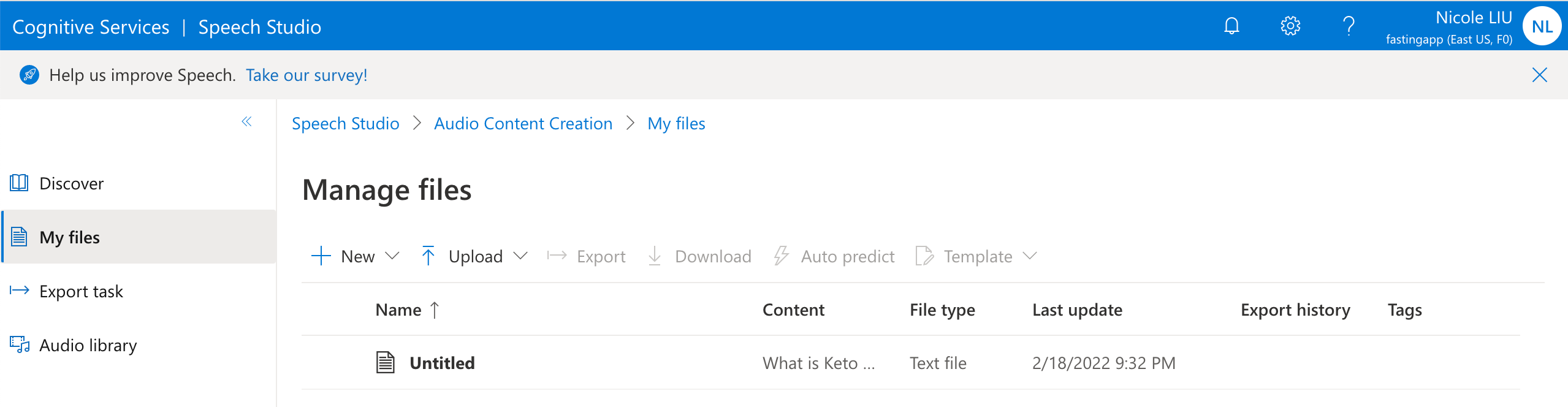Click the plus icon for New

point(321,256)
